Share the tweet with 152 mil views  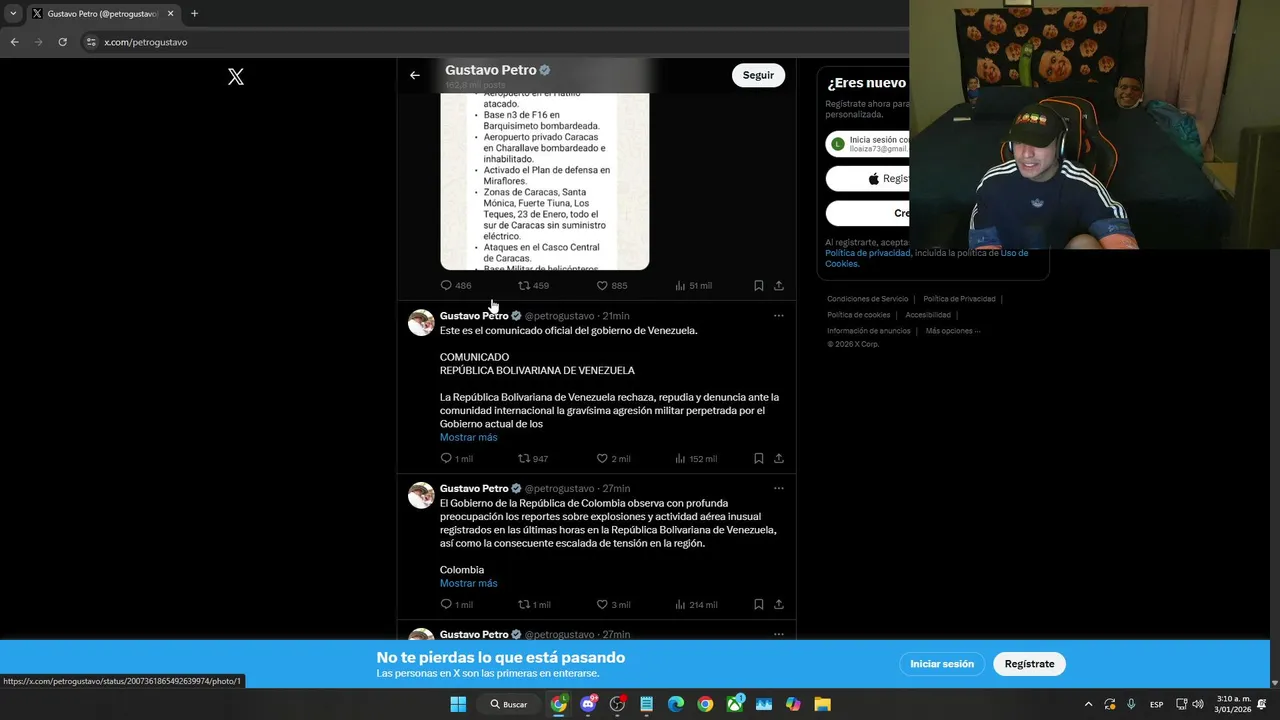click(x=779, y=459)
